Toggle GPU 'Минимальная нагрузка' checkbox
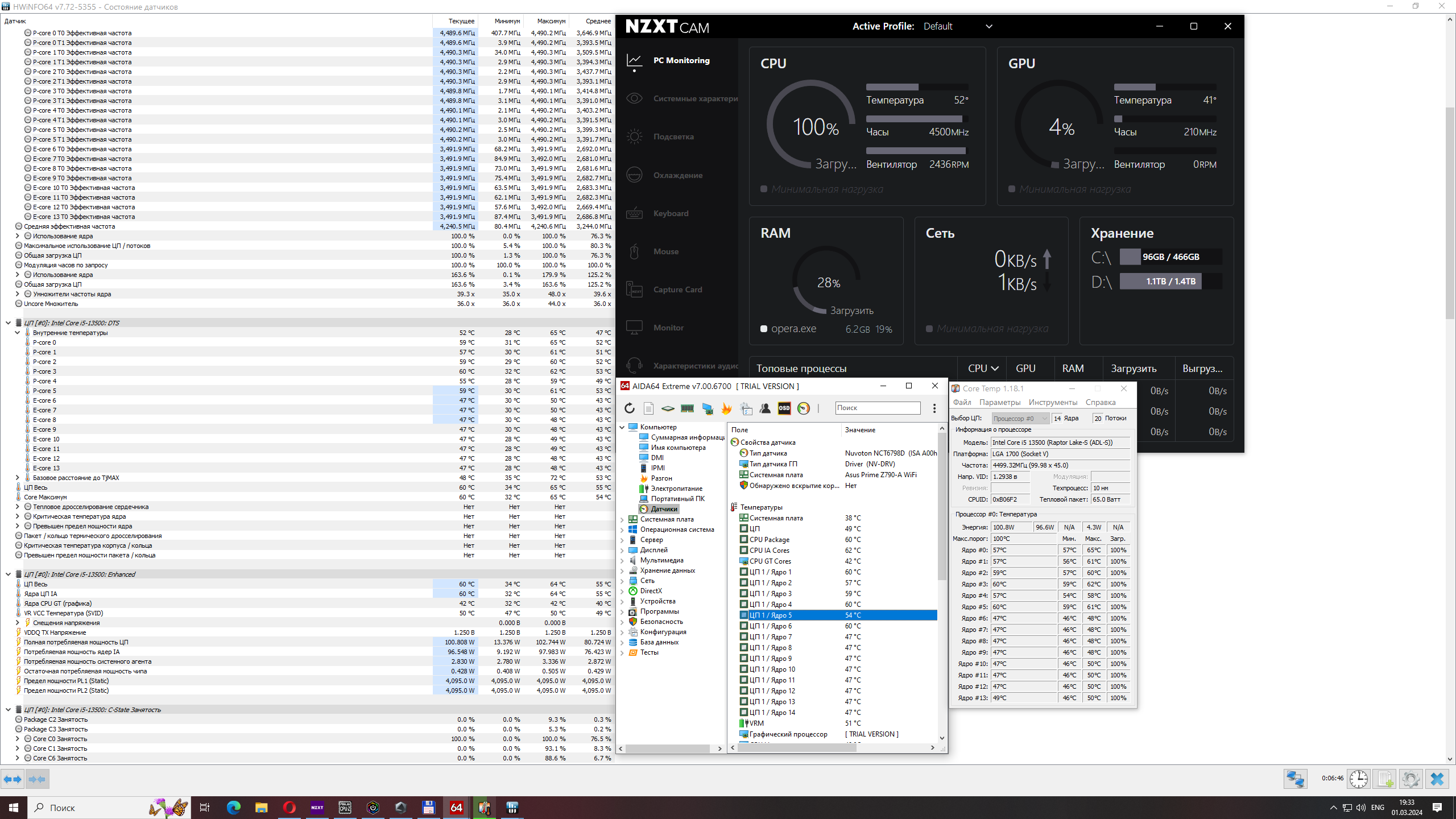 1012,189
